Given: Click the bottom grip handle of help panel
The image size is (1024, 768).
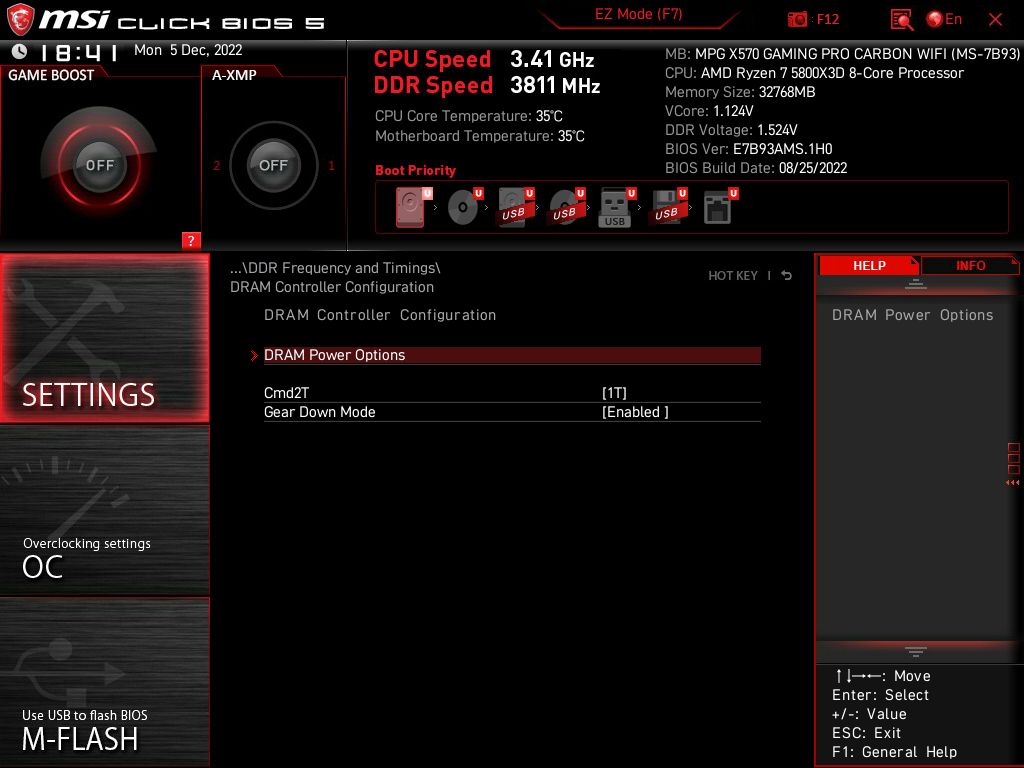Looking at the screenshot, I should tap(916, 651).
